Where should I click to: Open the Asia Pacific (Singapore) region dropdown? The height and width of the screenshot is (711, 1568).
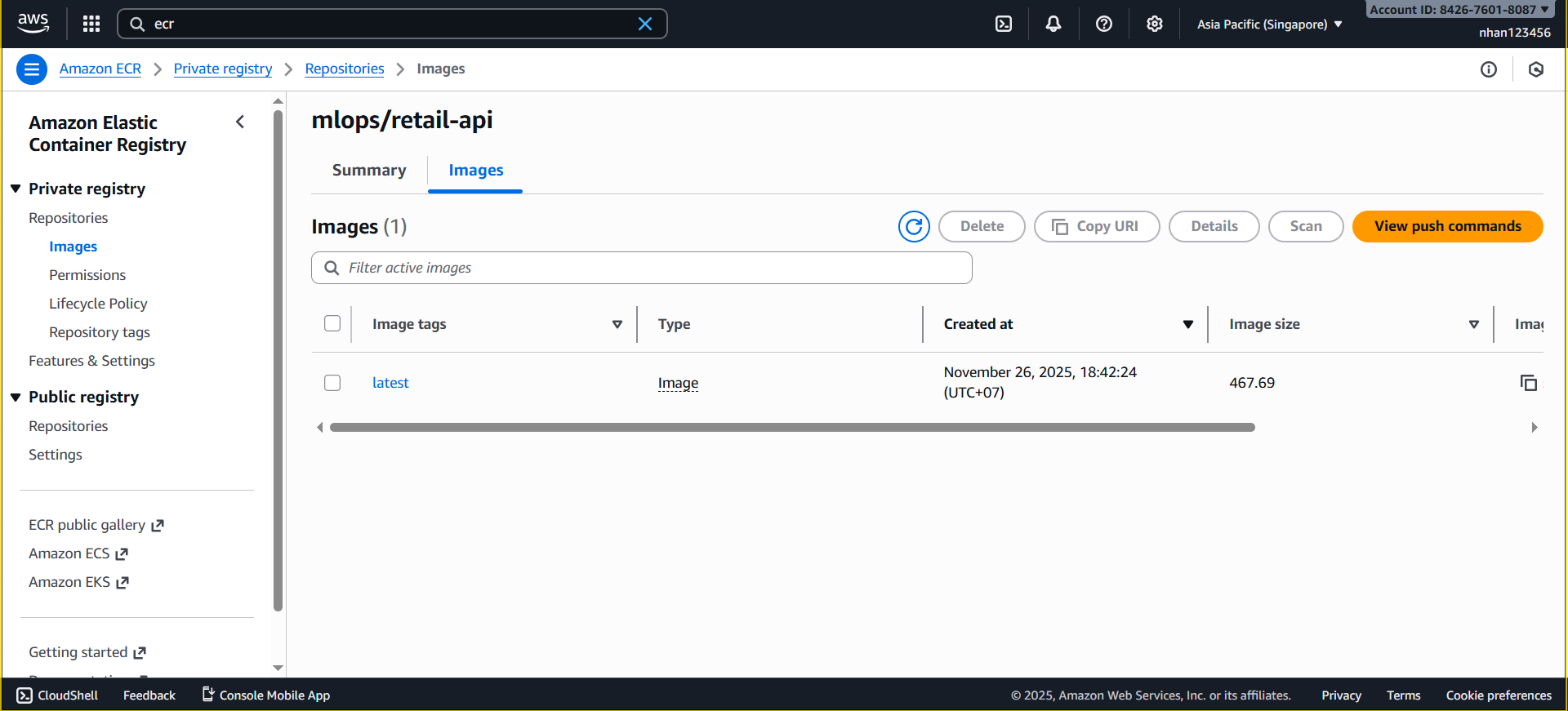tap(1269, 24)
